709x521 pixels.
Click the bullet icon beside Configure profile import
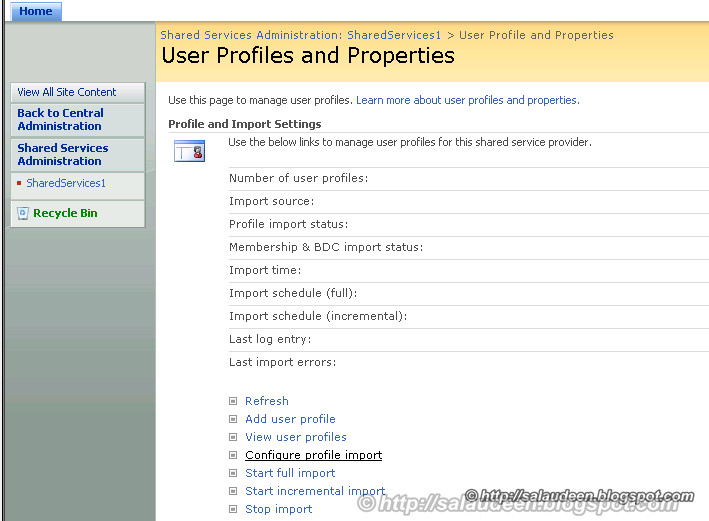pyautogui.click(x=233, y=455)
